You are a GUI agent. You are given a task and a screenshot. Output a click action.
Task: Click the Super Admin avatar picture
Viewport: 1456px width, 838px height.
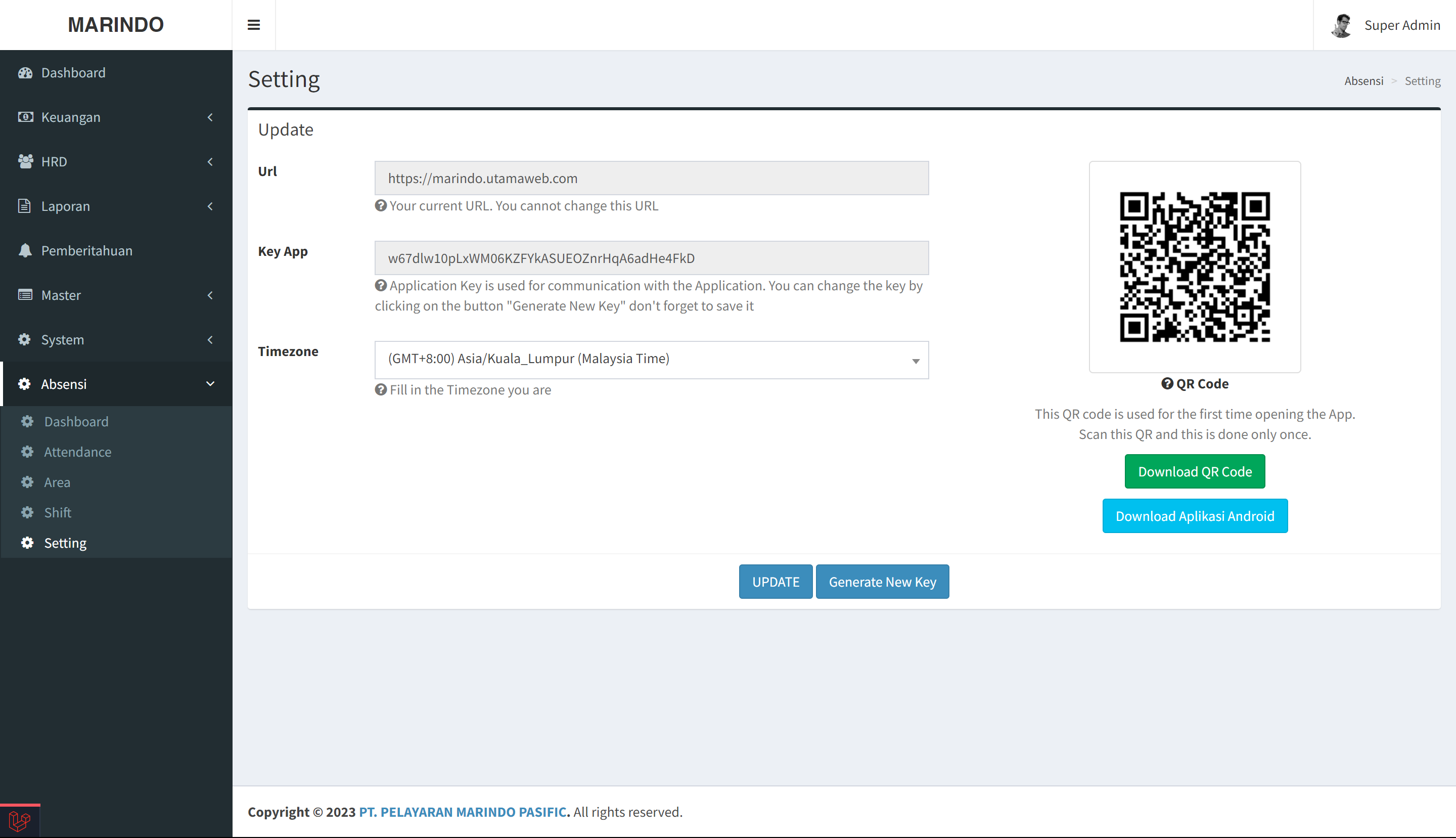coord(1342,25)
